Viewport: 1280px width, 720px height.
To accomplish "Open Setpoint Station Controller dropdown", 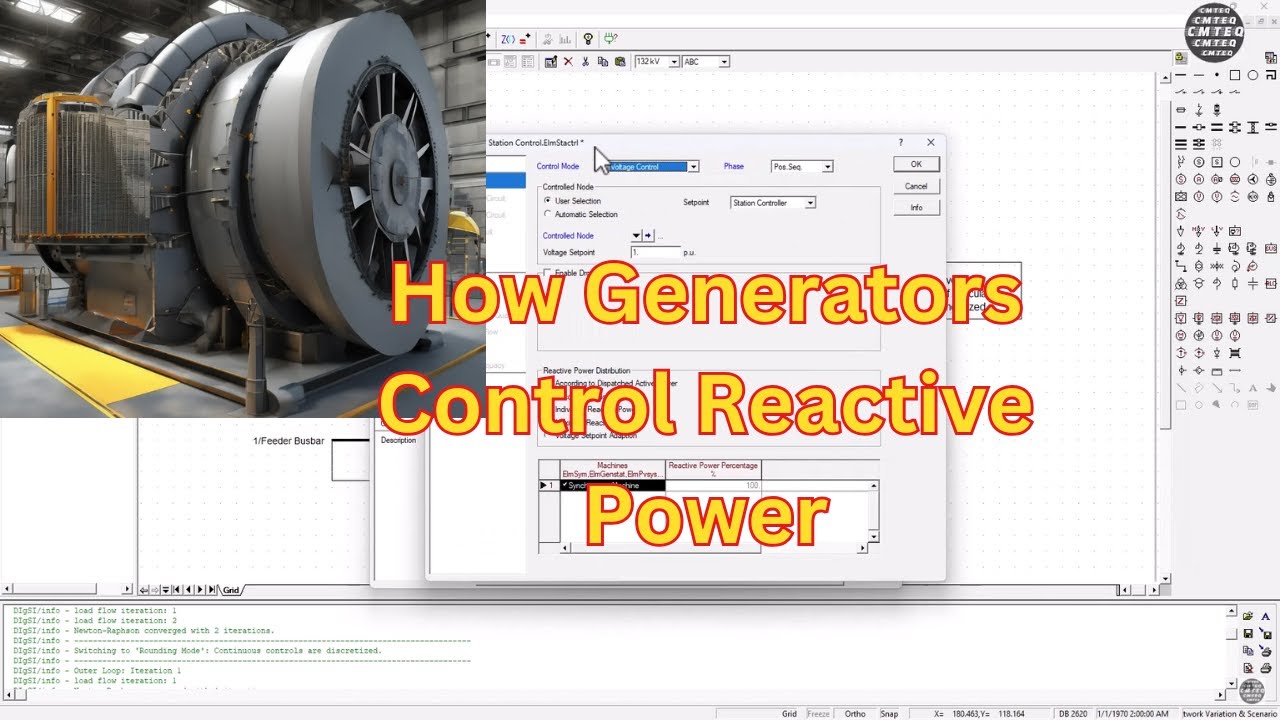I will pyautogui.click(x=810, y=203).
